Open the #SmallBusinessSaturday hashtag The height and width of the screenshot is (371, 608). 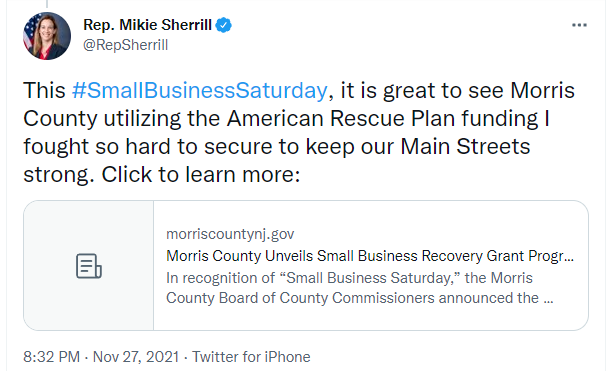pyautogui.click(x=200, y=91)
